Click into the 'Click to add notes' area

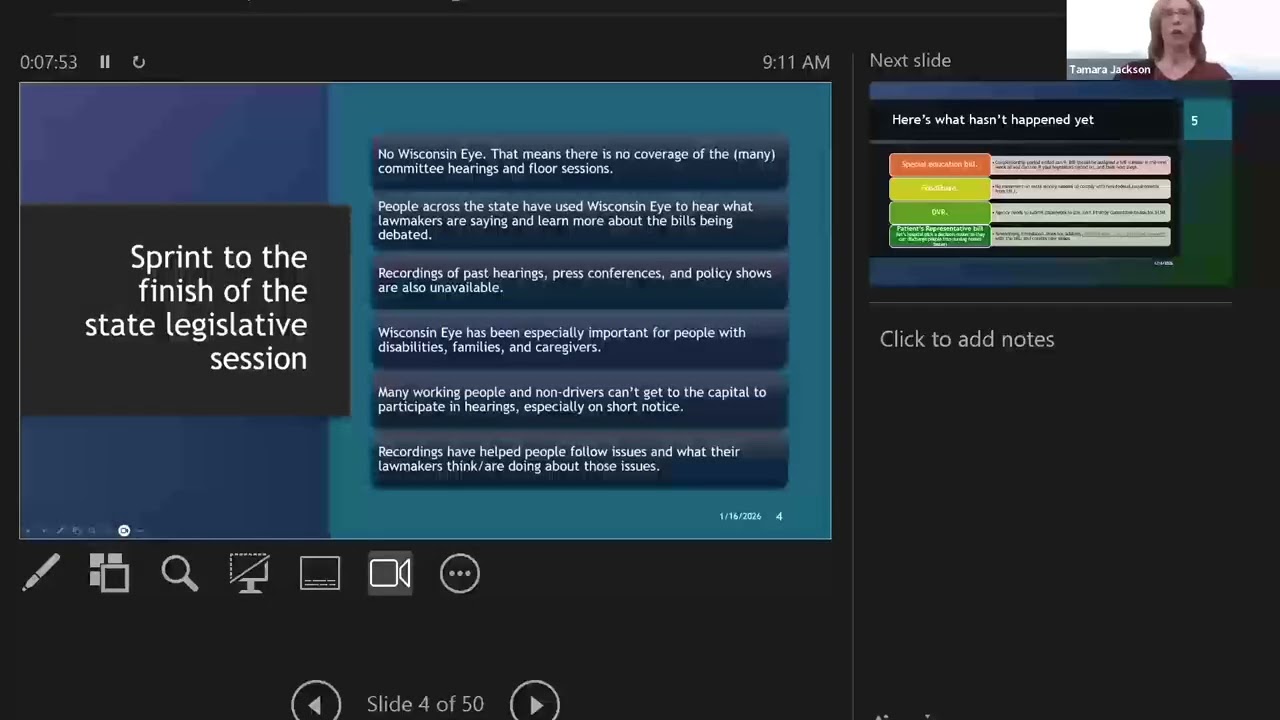967,339
